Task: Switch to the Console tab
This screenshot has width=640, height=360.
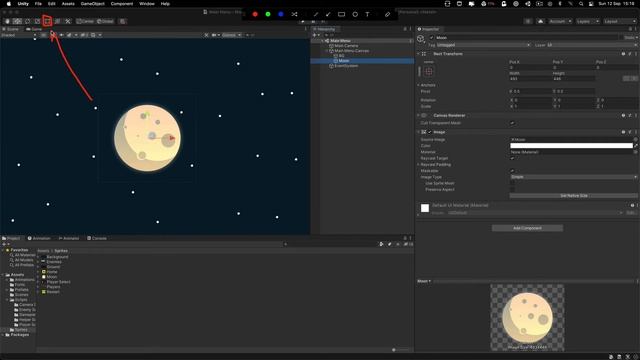Action: 97,238
